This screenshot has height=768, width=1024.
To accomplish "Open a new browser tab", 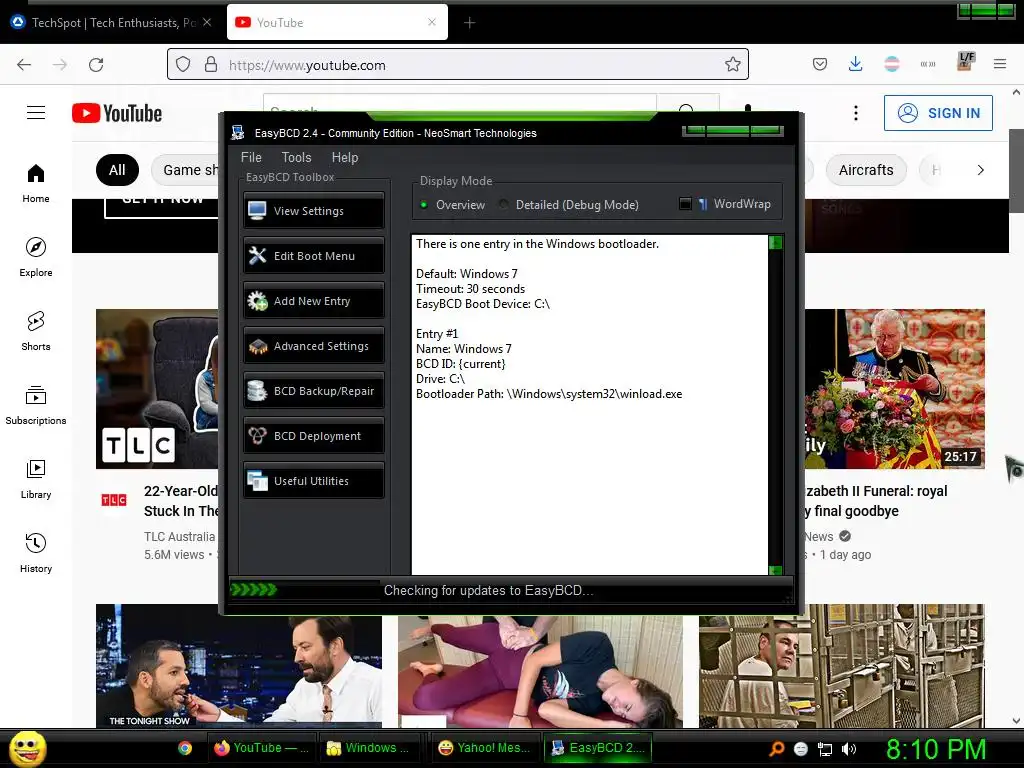I will coord(469,23).
